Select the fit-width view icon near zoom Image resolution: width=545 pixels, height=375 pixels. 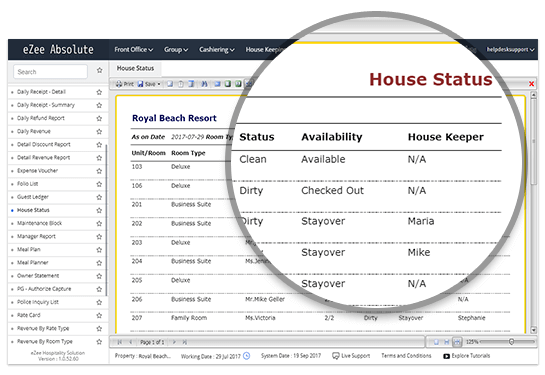457,342
